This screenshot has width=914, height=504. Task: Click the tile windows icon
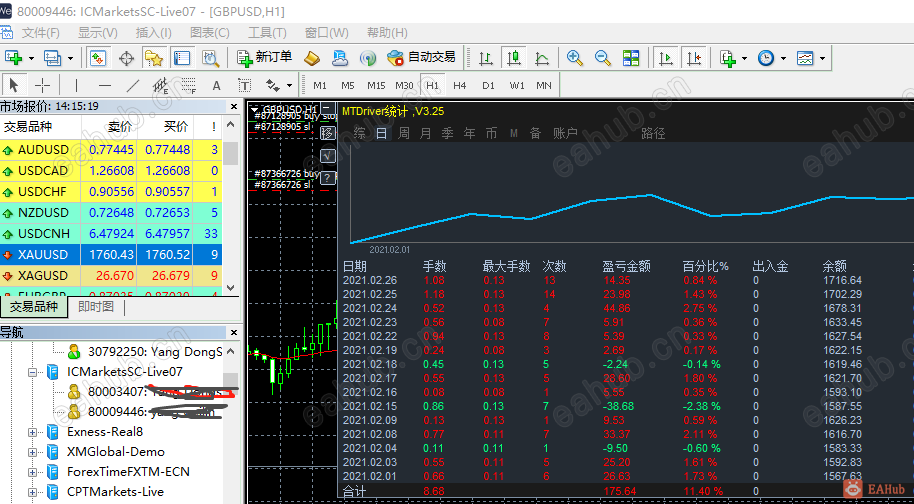click(631, 58)
